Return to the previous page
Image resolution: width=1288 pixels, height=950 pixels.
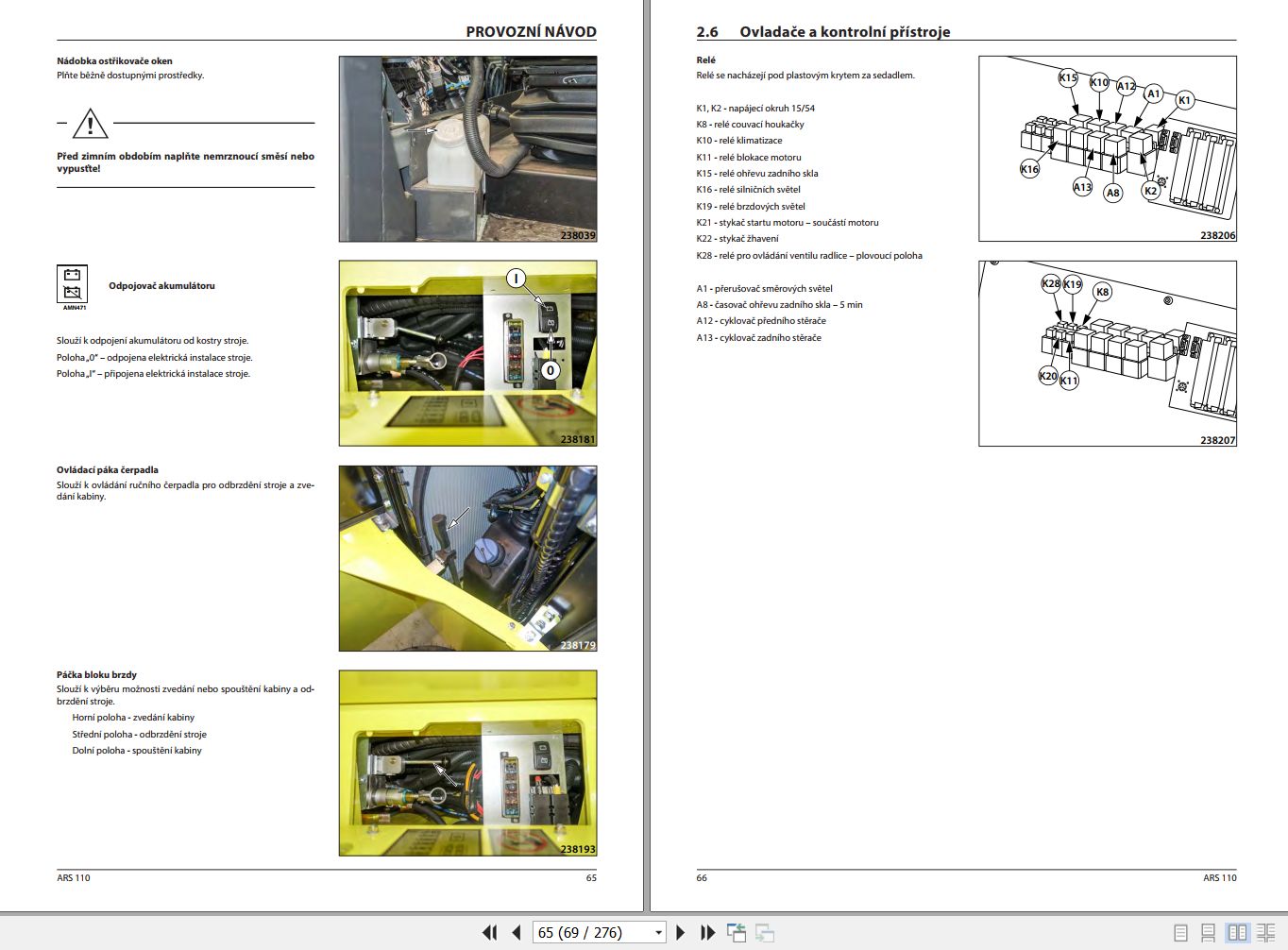point(515,932)
